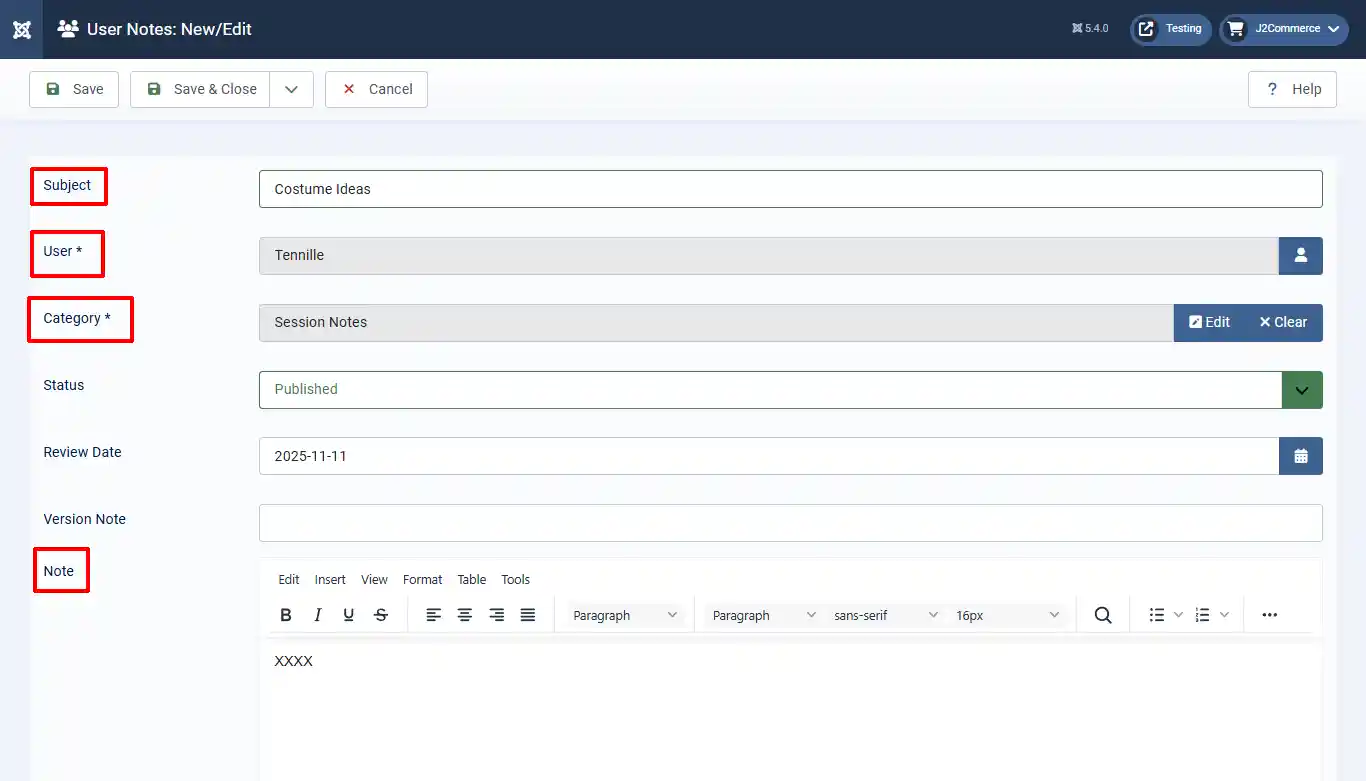Apply bold formatting in the editor
Viewport: 1366px width, 781px height.
point(286,615)
